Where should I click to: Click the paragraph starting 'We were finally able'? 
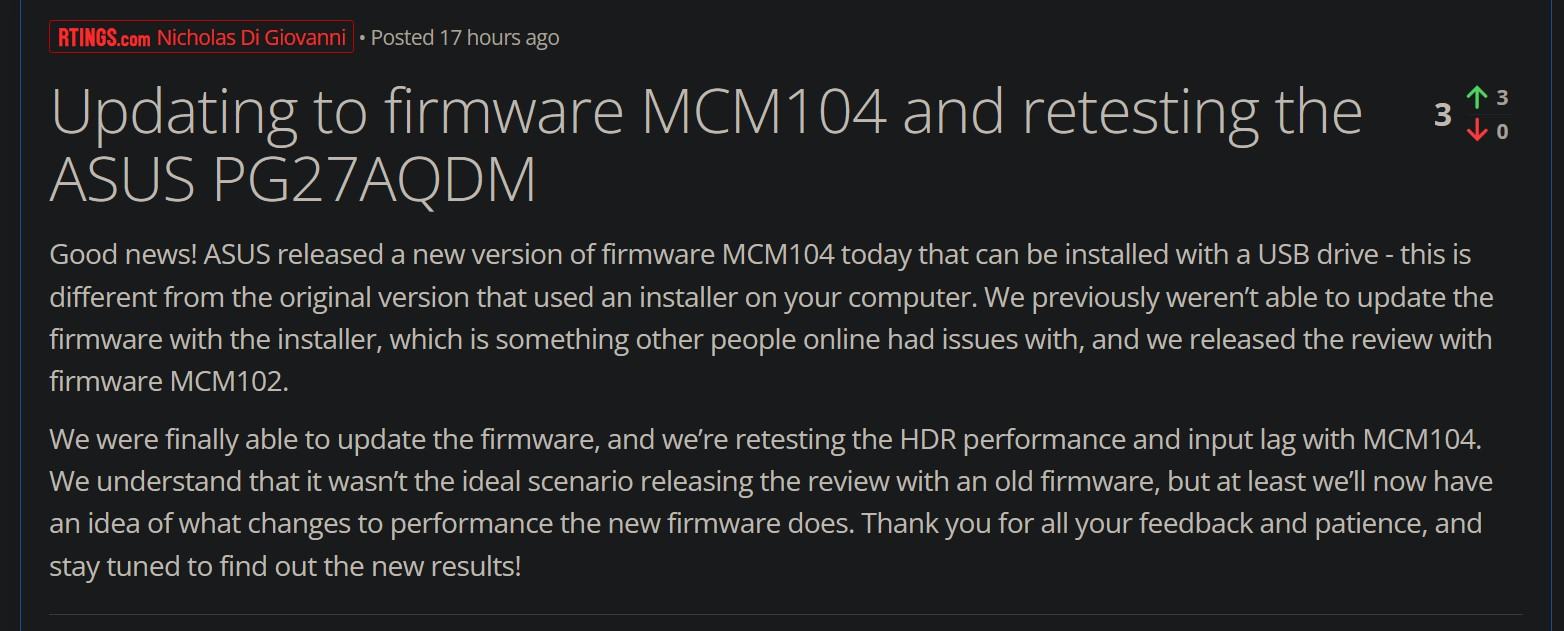(771, 503)
